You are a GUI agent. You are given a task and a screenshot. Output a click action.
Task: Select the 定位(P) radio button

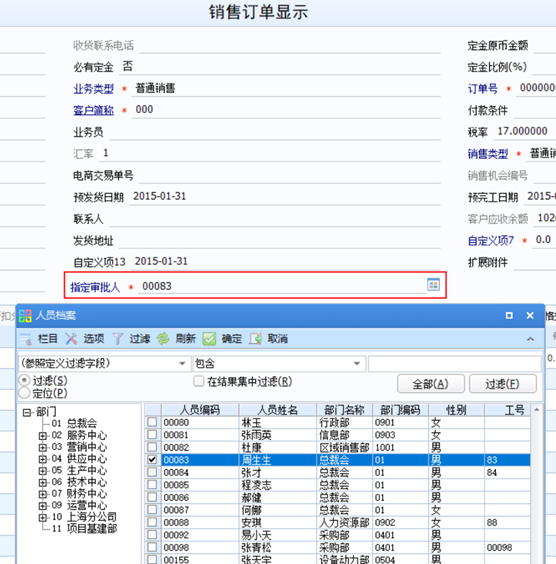(x=24, y=393)
